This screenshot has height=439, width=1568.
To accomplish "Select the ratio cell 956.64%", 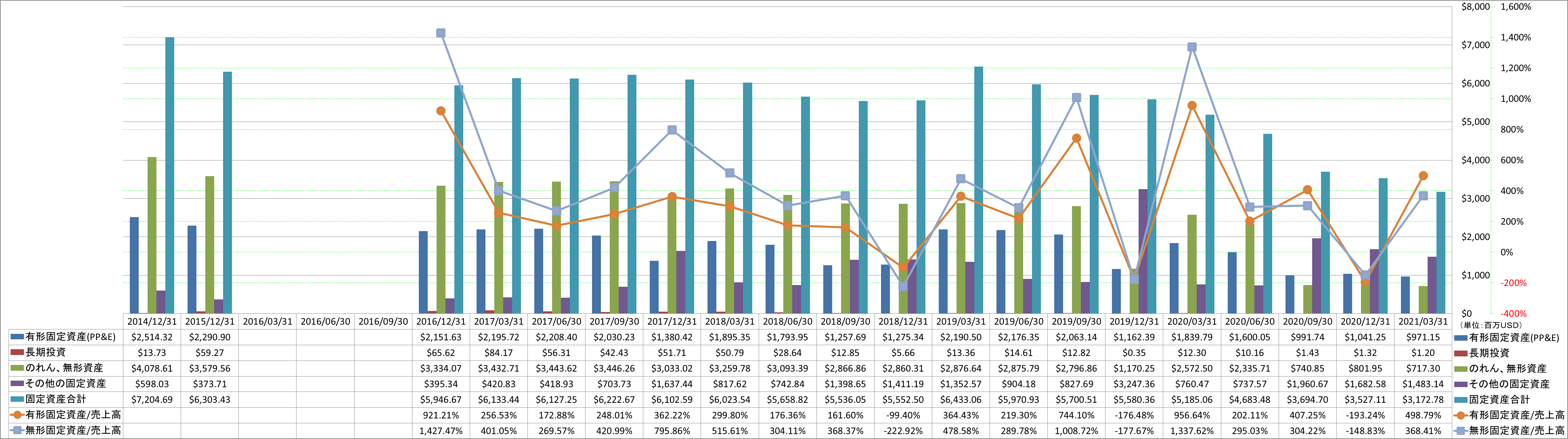I will click(1192, 415).
